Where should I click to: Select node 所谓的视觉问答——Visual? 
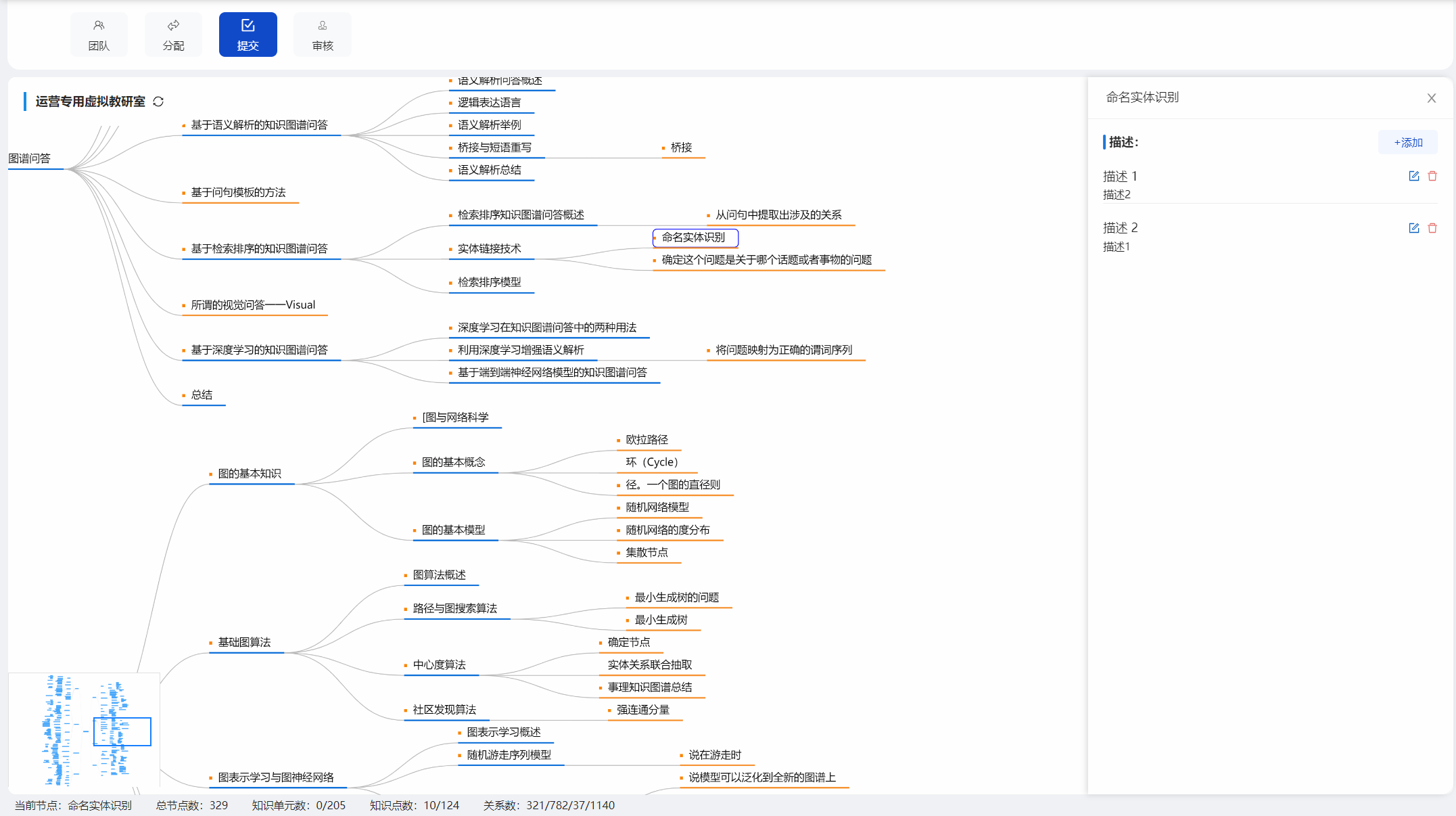point(253,305)
